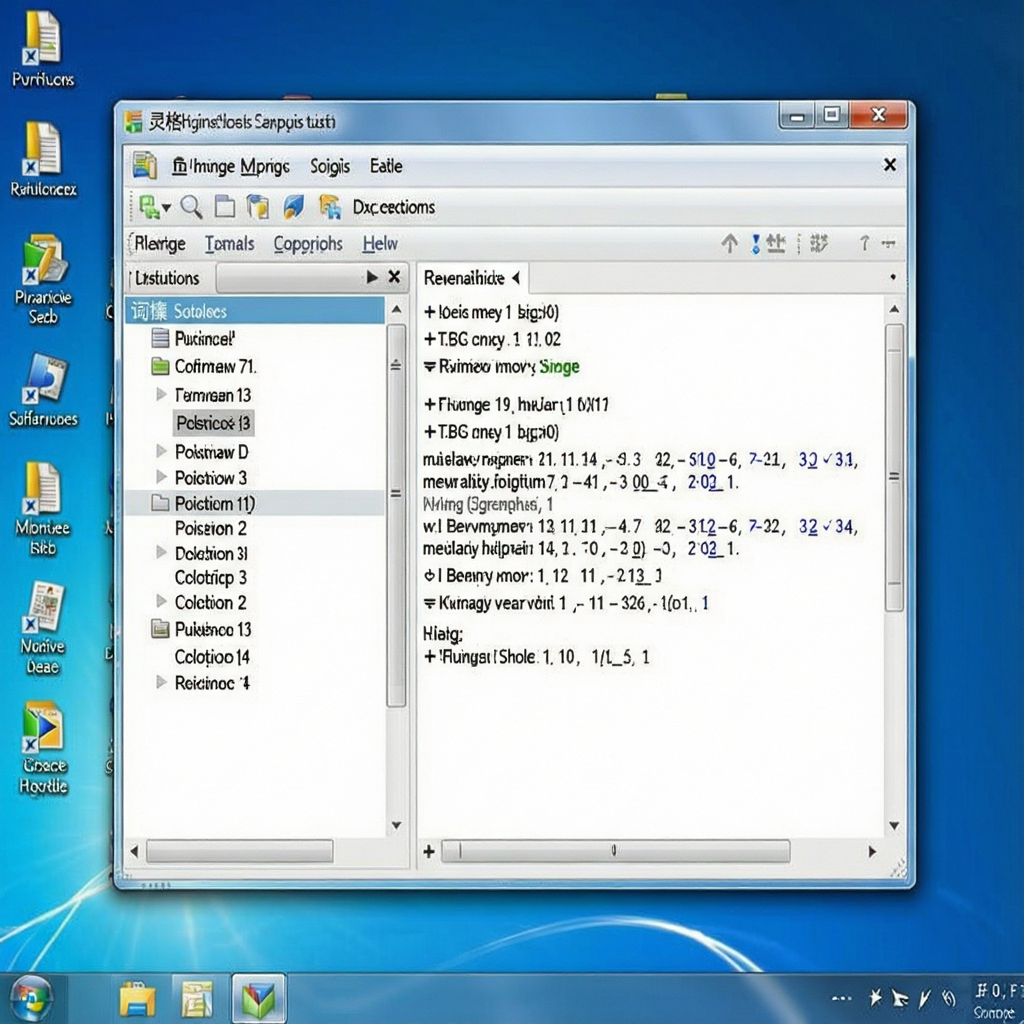Open the Eatle menu
The image size is (1024, 1024).
(x=386, y=166)
